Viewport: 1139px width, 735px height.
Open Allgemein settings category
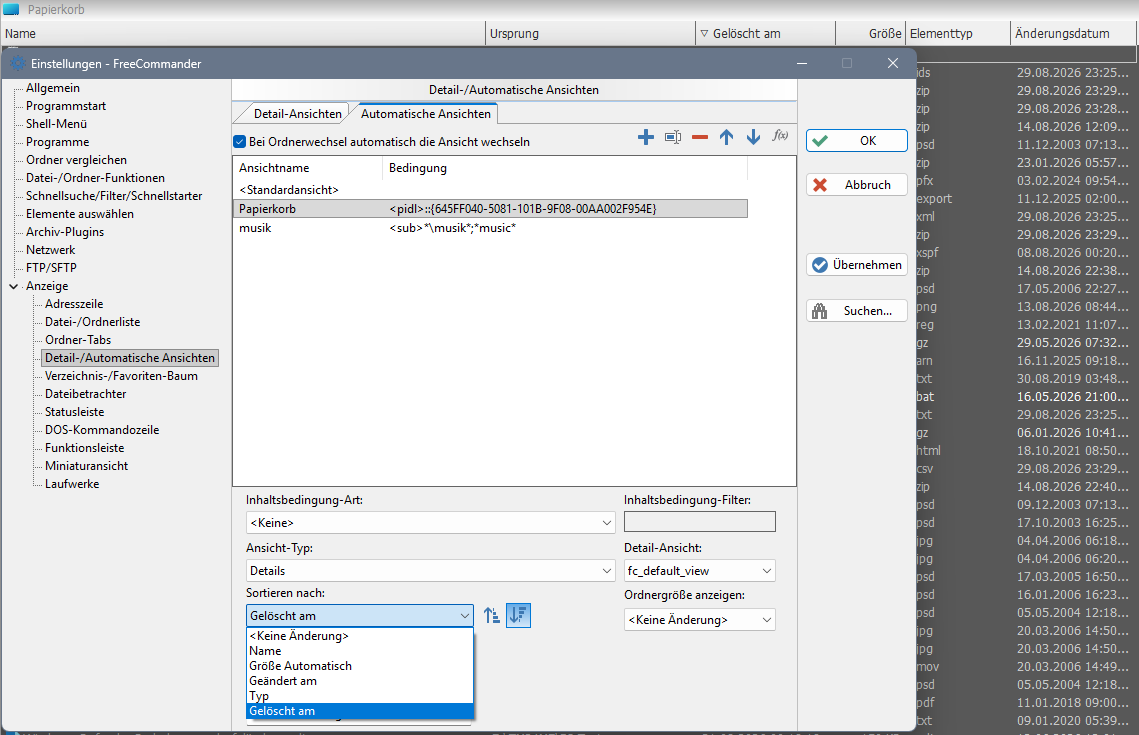53,88
